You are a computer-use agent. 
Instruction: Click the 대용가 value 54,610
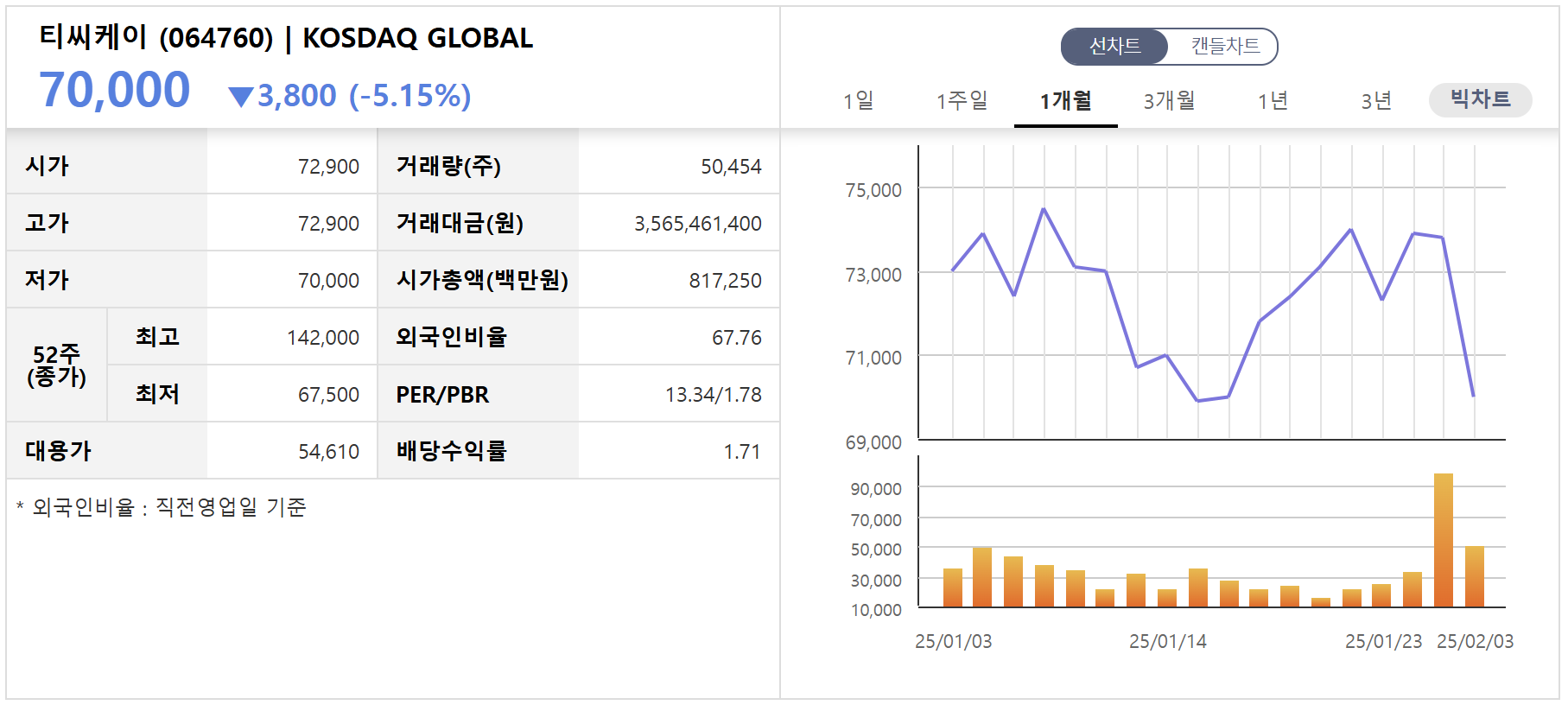click(328, 452)
